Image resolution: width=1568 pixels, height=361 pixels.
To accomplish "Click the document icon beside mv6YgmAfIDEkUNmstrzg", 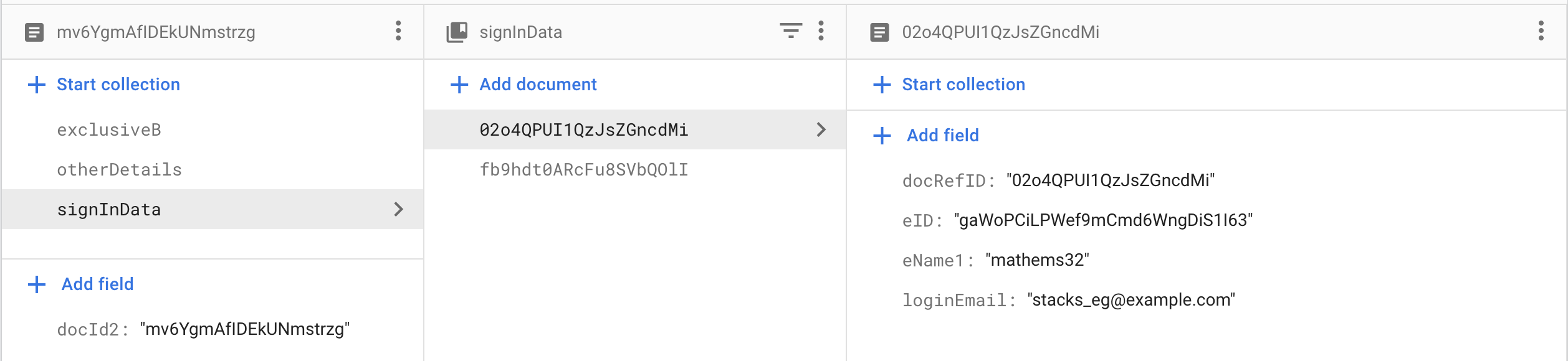I will click(x=35, y=31).
